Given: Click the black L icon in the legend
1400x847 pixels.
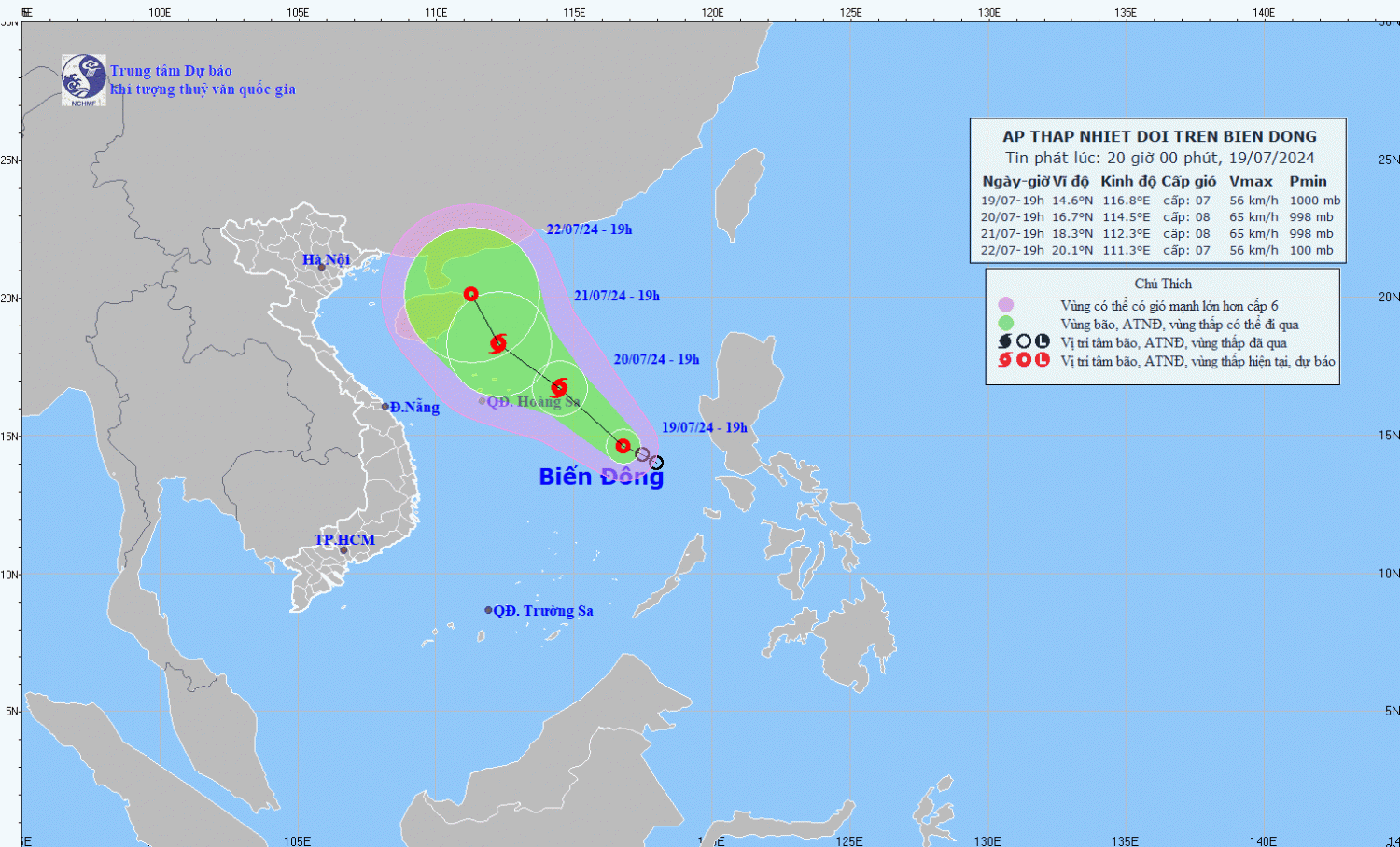Looking at the screenshot, I should click(1043, 342).
